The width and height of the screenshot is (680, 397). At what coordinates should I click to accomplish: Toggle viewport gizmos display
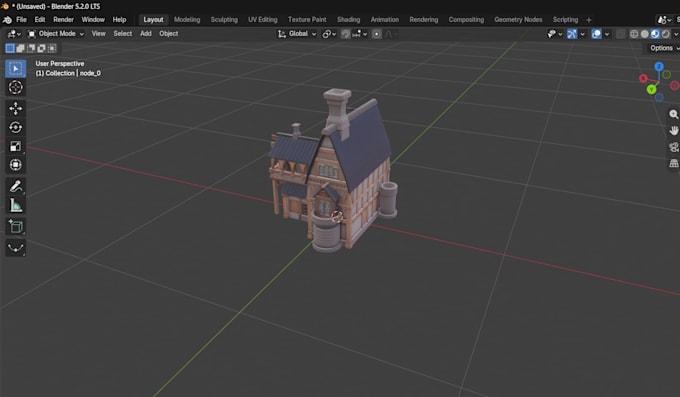point(572,34)
